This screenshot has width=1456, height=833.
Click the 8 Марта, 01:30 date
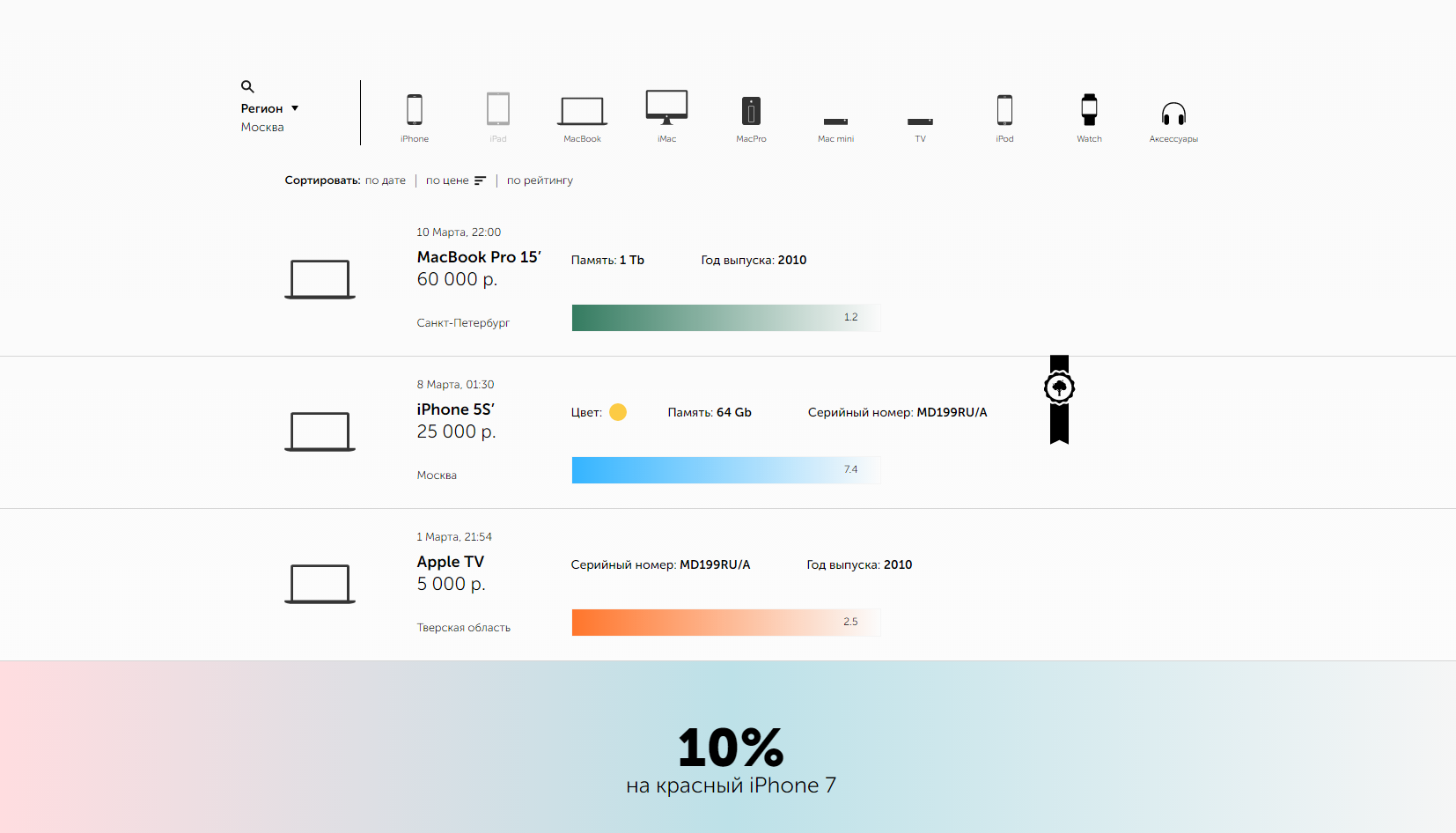455,385
